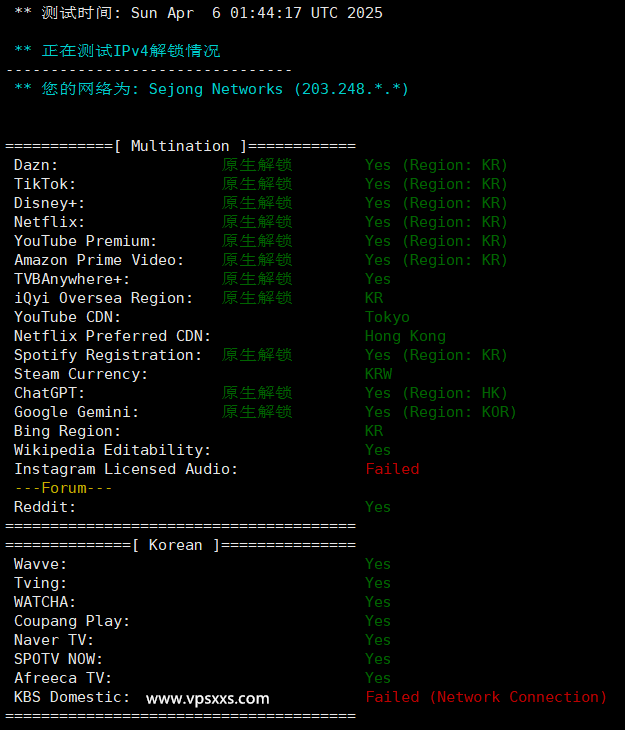The image size is (625, 730).
Task: Click the test time timestamp line
Action: (198, 13)
